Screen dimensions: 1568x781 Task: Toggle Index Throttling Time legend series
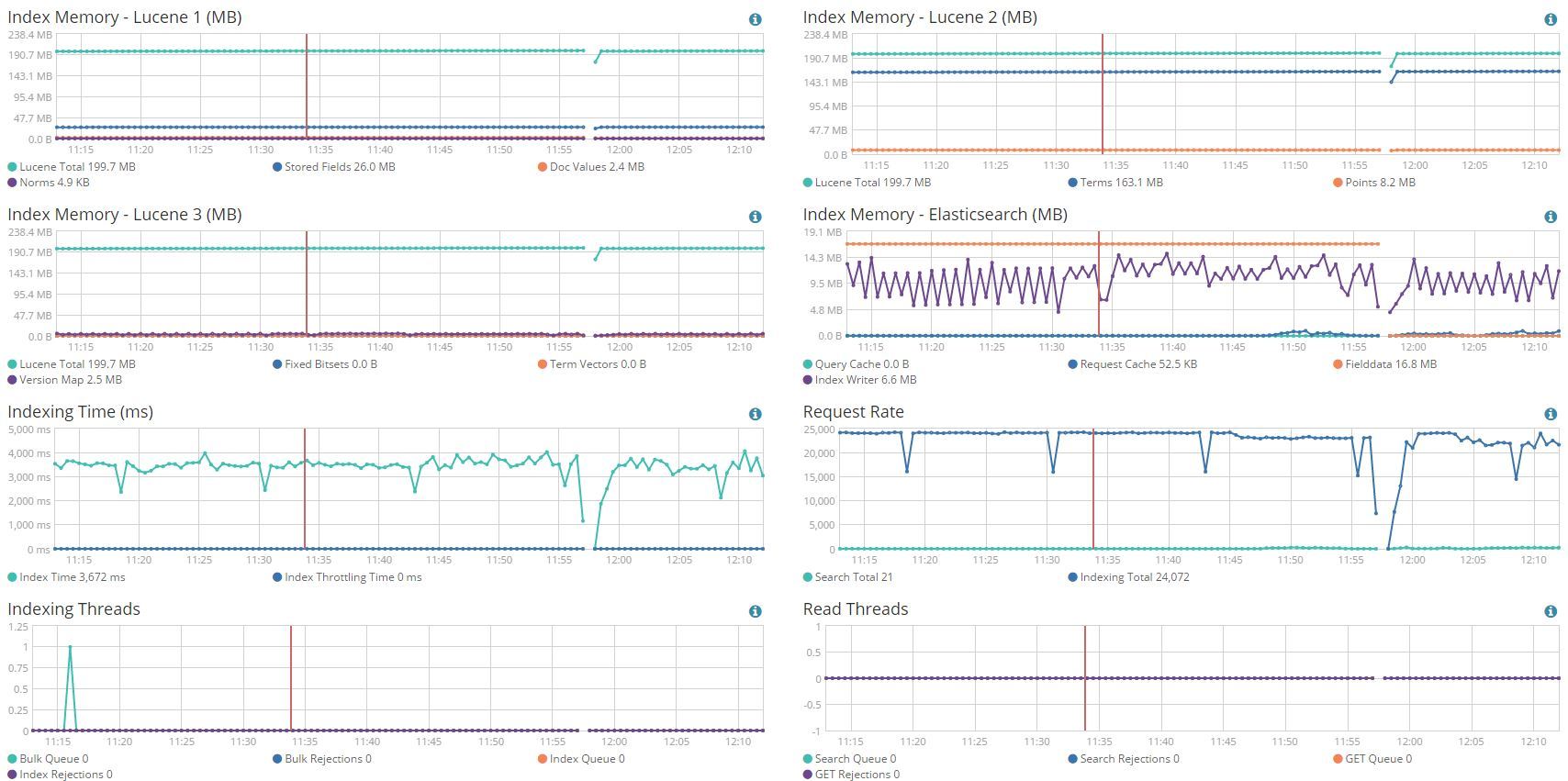[347, 577]
